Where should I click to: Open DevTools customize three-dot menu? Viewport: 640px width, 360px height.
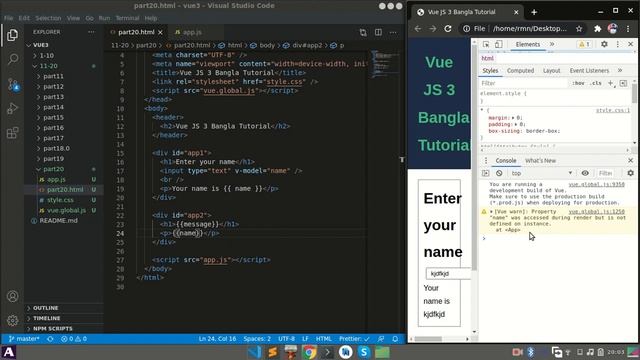(x=618, y=44)
